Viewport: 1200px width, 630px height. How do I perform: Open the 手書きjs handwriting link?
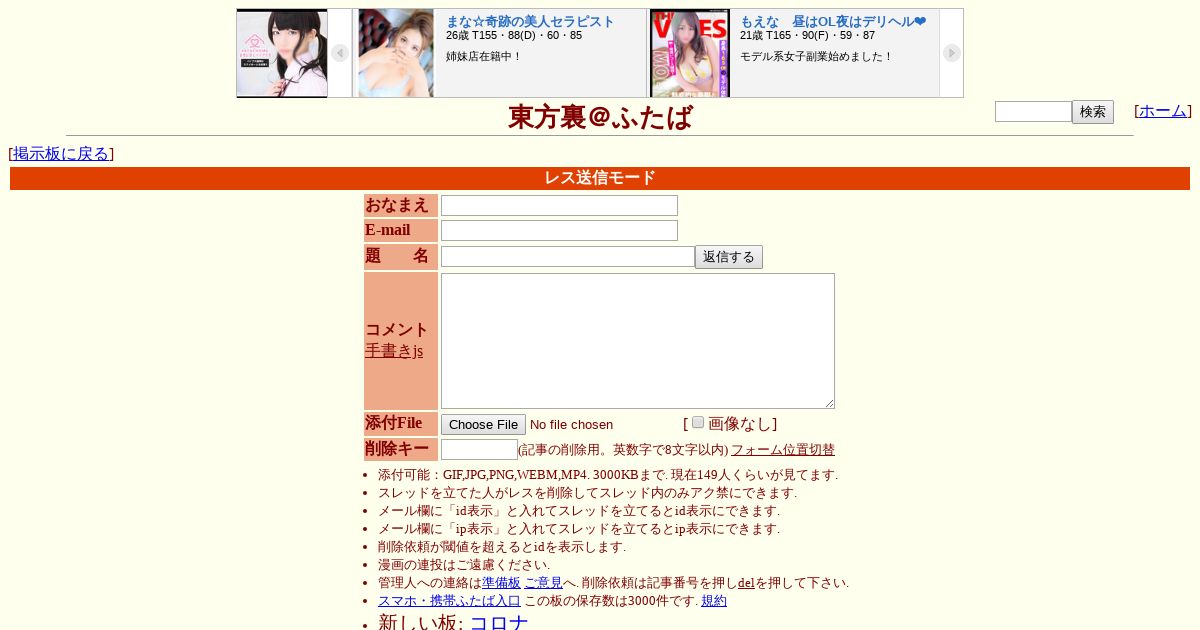point(394,351)
